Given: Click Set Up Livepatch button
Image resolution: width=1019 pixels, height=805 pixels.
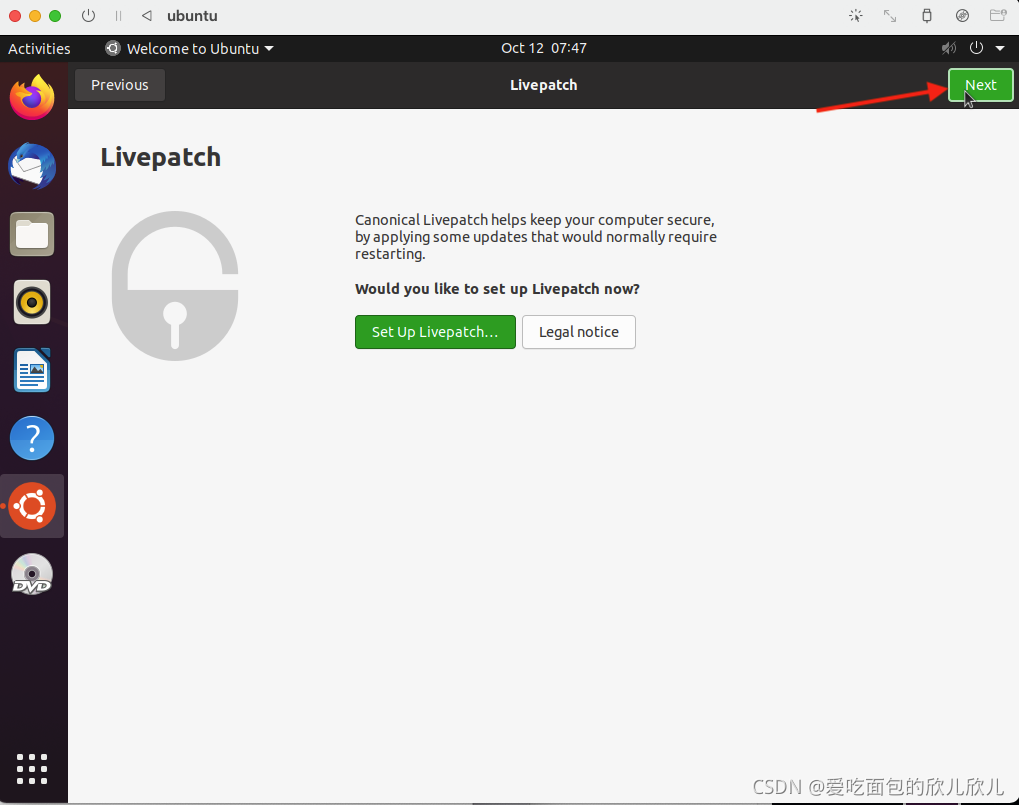Looking at the screenshot, I should 435,332.
